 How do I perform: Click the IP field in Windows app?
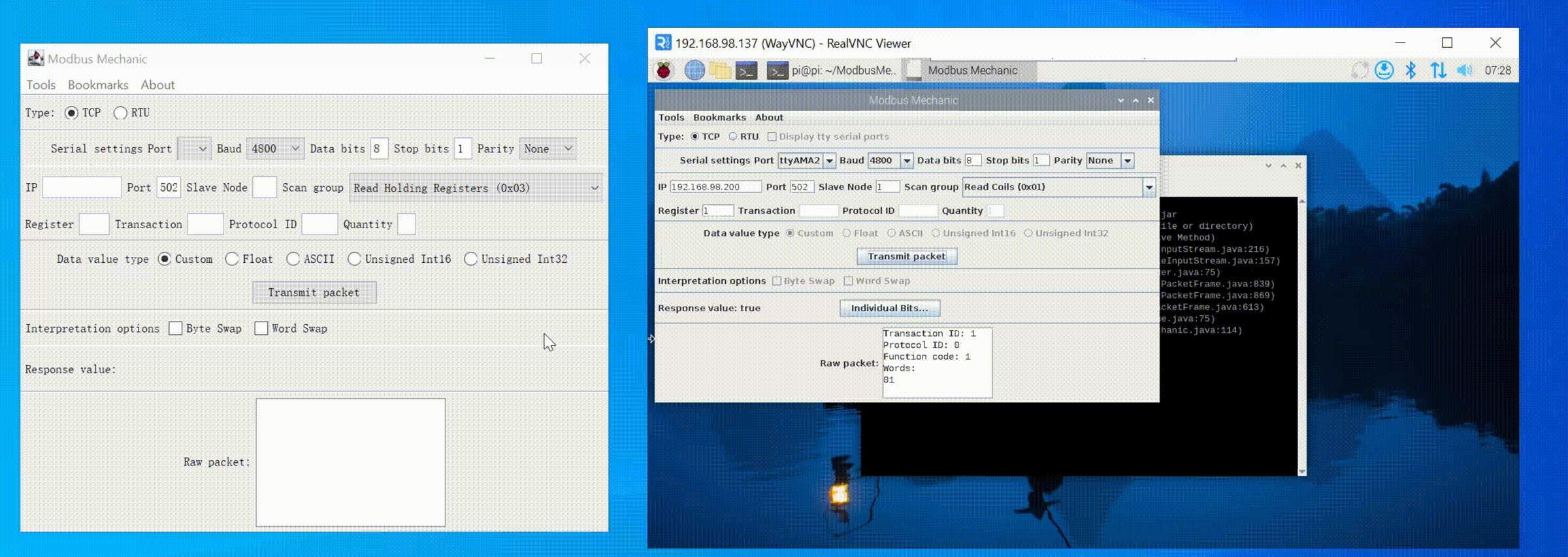coord(82,188)
